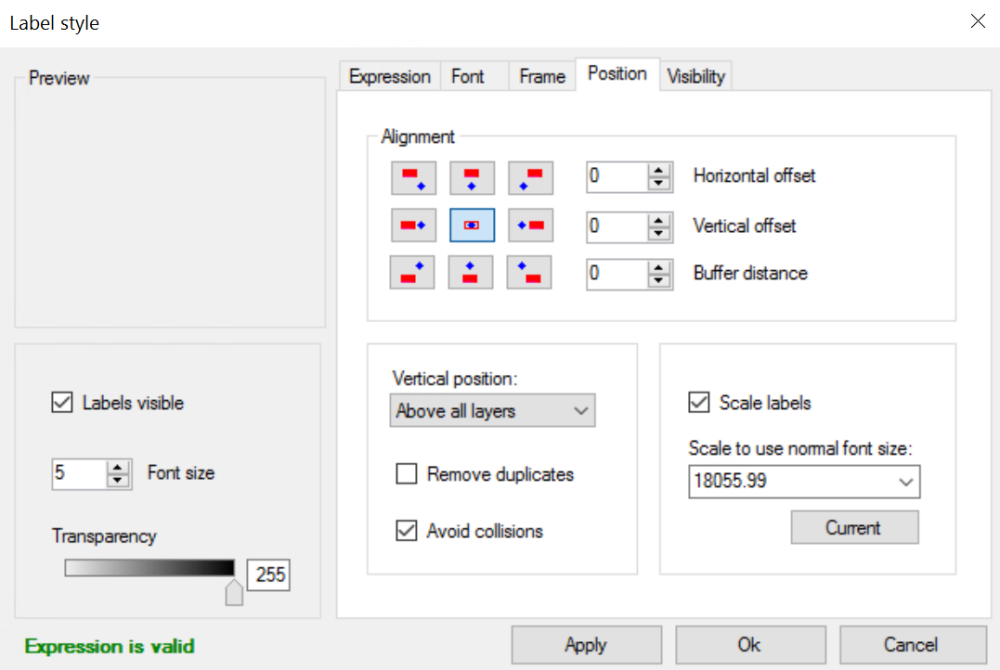Adjust the Transparency slider handle
The width and height of the screenshot is (1000, 670).
pos(234,592)
